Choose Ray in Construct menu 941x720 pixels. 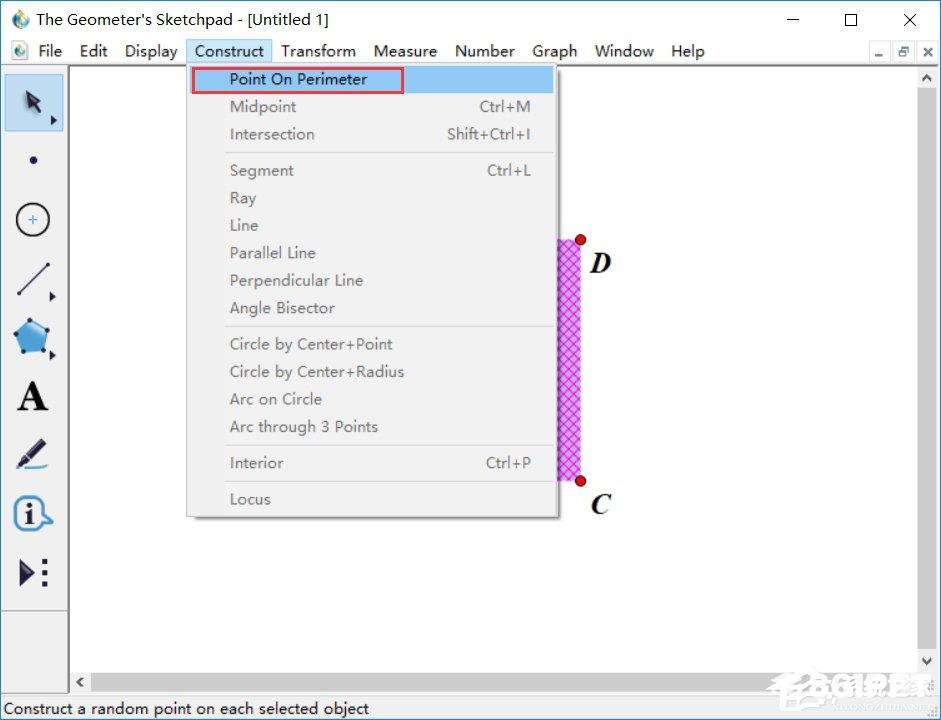pyautogui.click(x=372, y=198)
